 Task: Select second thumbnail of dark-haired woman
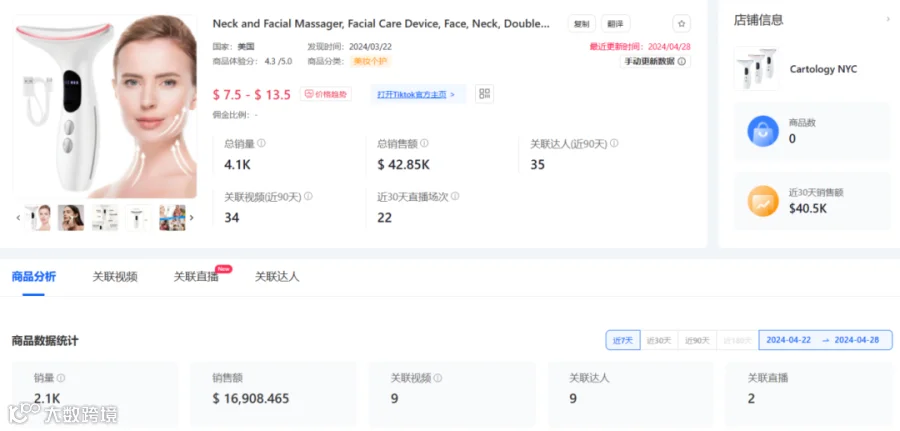pos(71,218)
